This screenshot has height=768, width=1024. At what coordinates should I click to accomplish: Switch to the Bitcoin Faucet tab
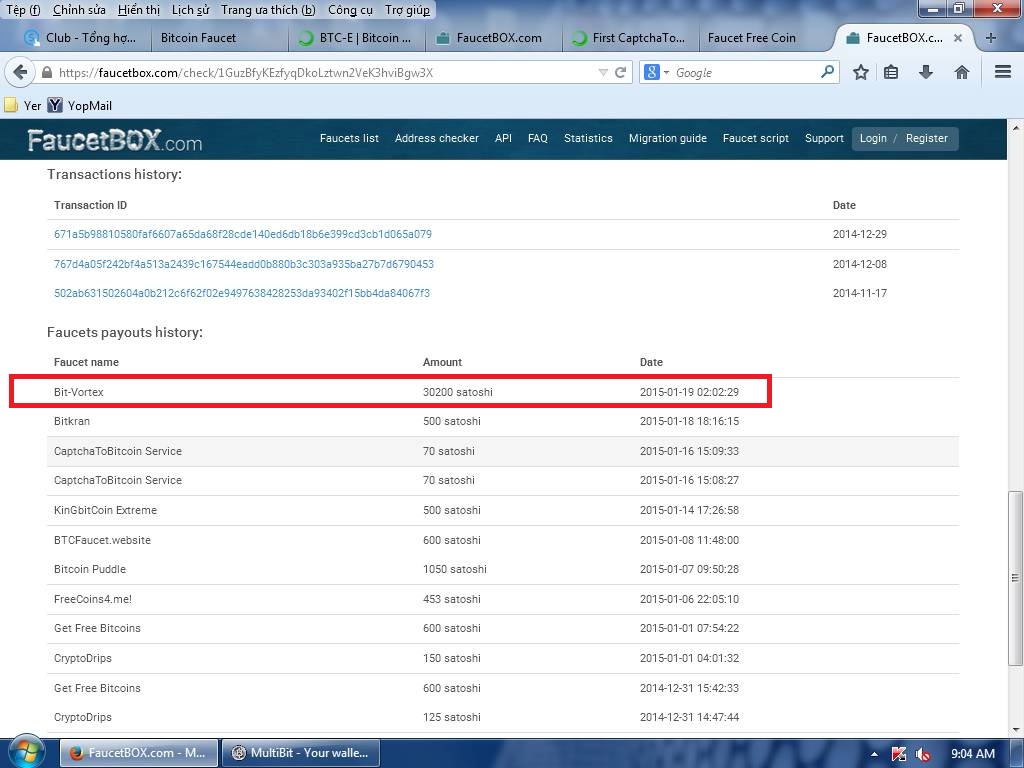click(x=199, y=38)
